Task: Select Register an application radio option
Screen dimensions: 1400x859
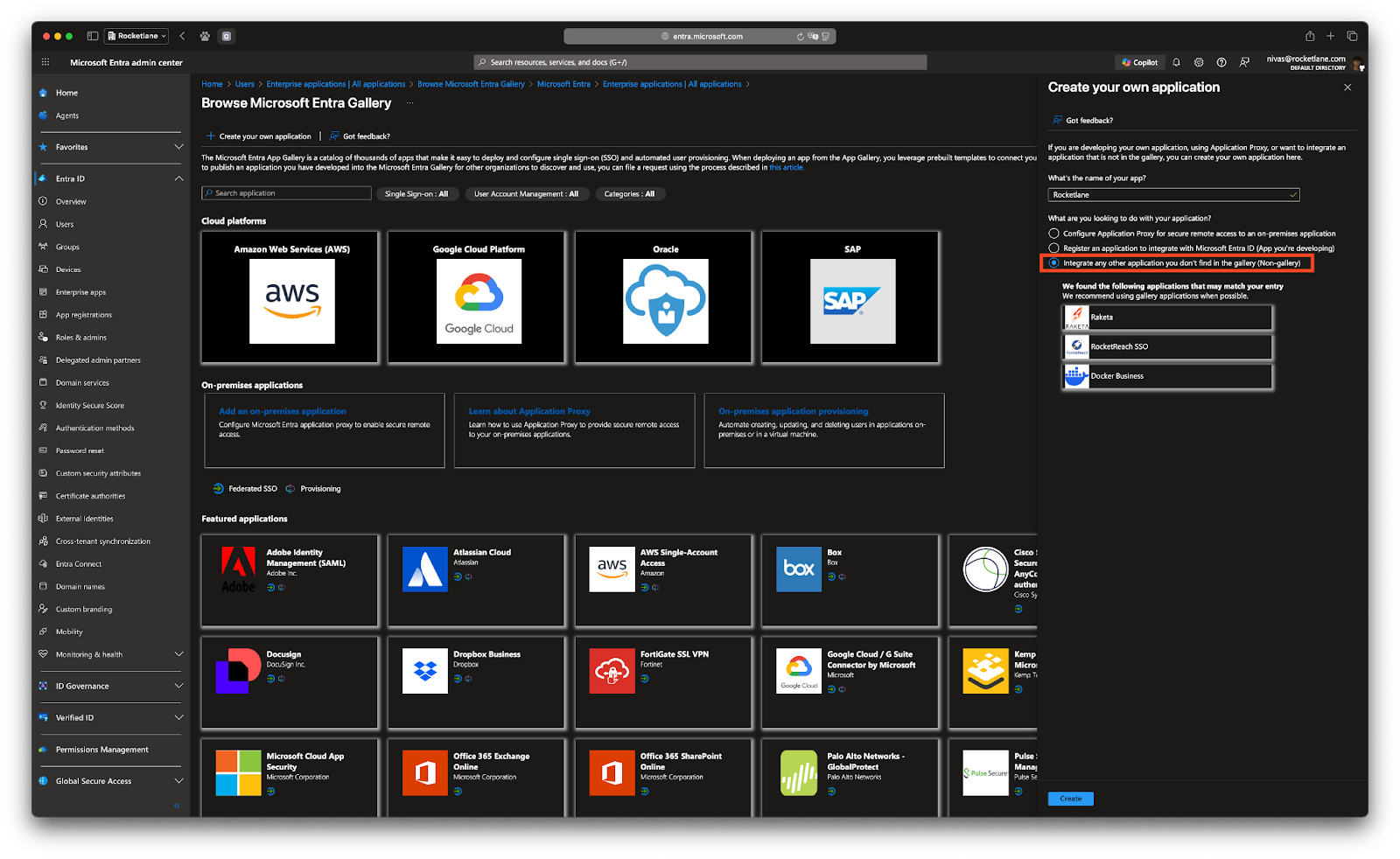Action: 1053,248
